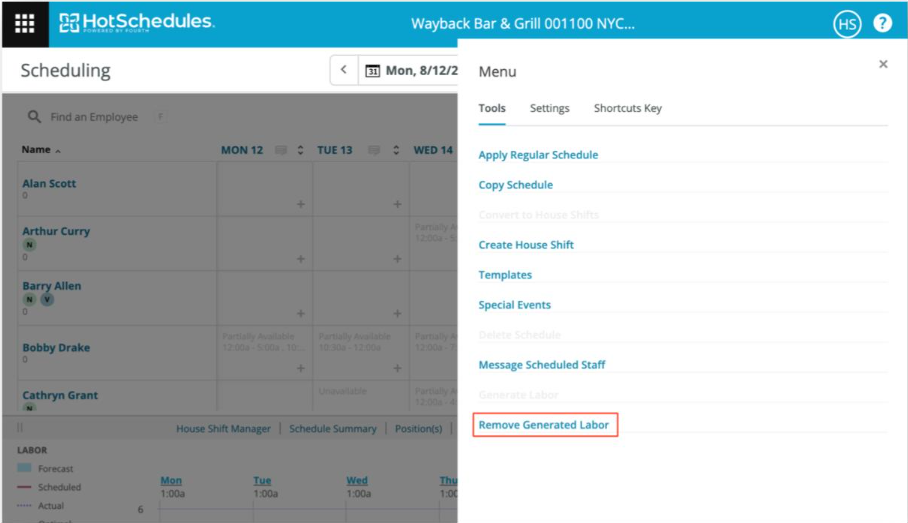
Task: Click the calendar date picker icon
Action: point(372,71)
